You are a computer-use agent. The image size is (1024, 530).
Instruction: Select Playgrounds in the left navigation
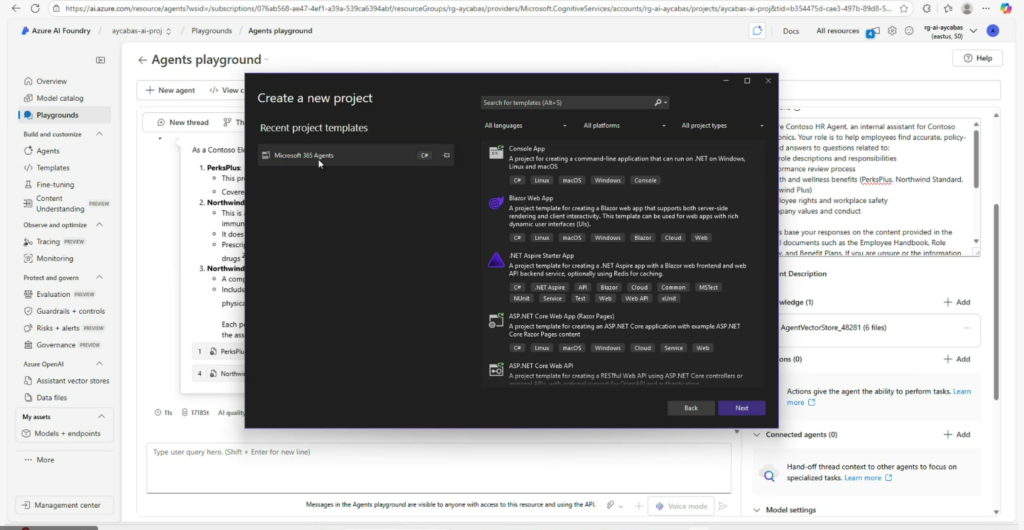tap(57, 115)
